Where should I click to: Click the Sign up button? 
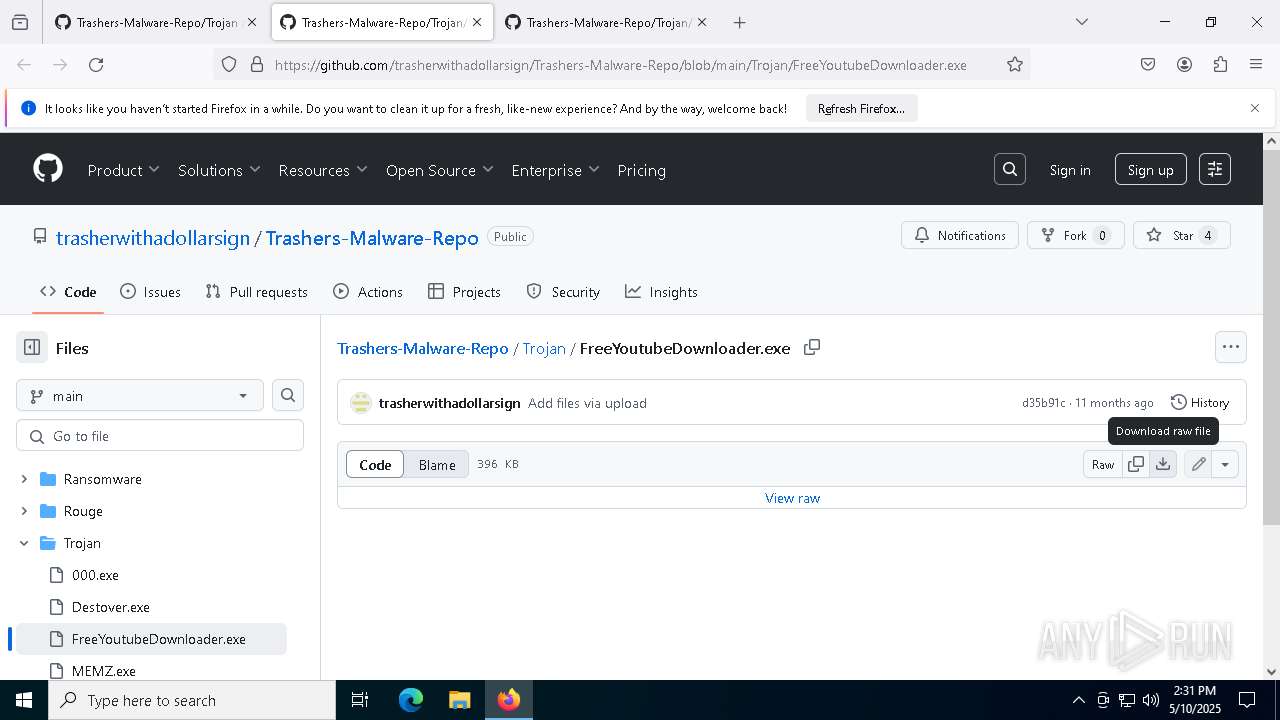[1151, 170]
